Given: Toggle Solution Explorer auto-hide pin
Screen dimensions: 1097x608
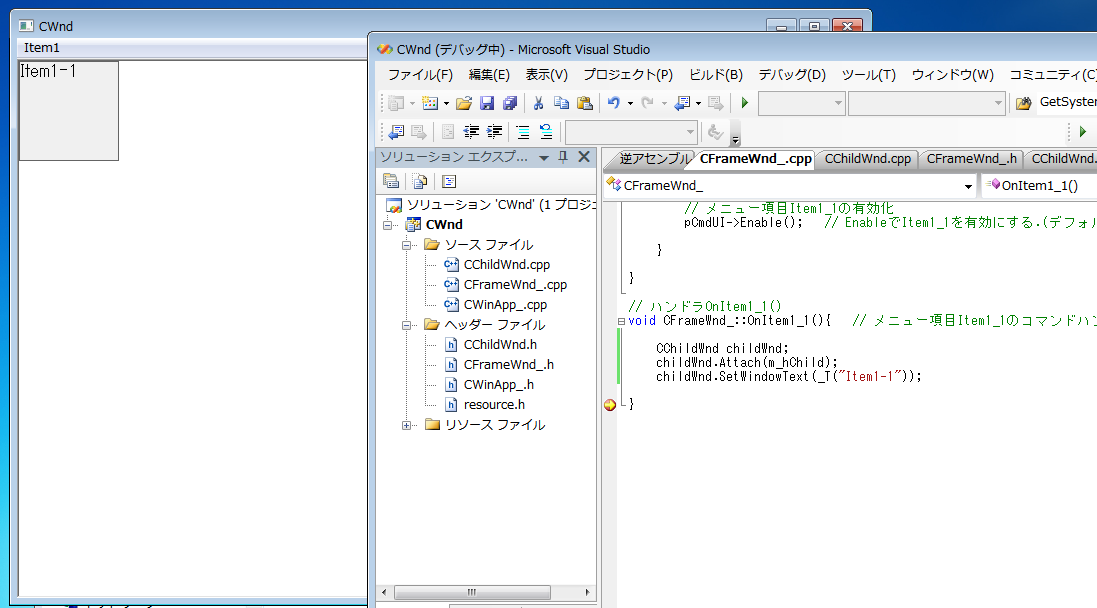Looking at the screenshot, I should pyautogui.click(x=563, y=157).
